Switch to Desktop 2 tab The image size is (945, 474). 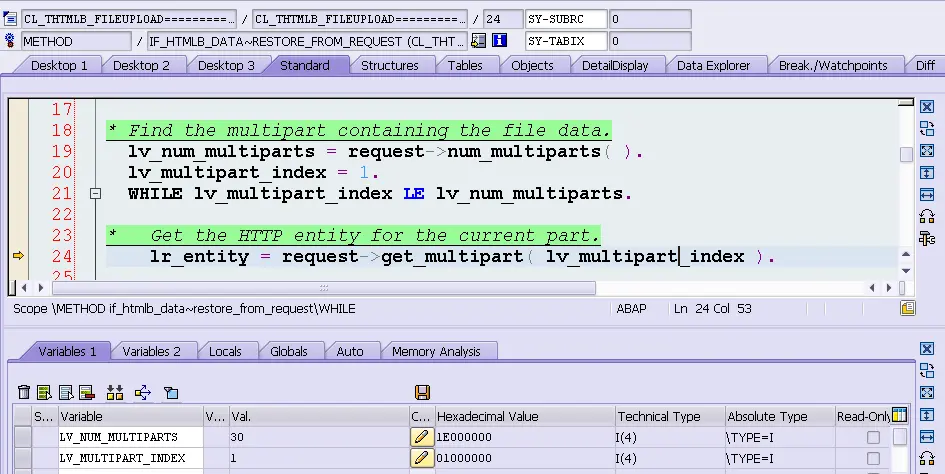point(141,65)
